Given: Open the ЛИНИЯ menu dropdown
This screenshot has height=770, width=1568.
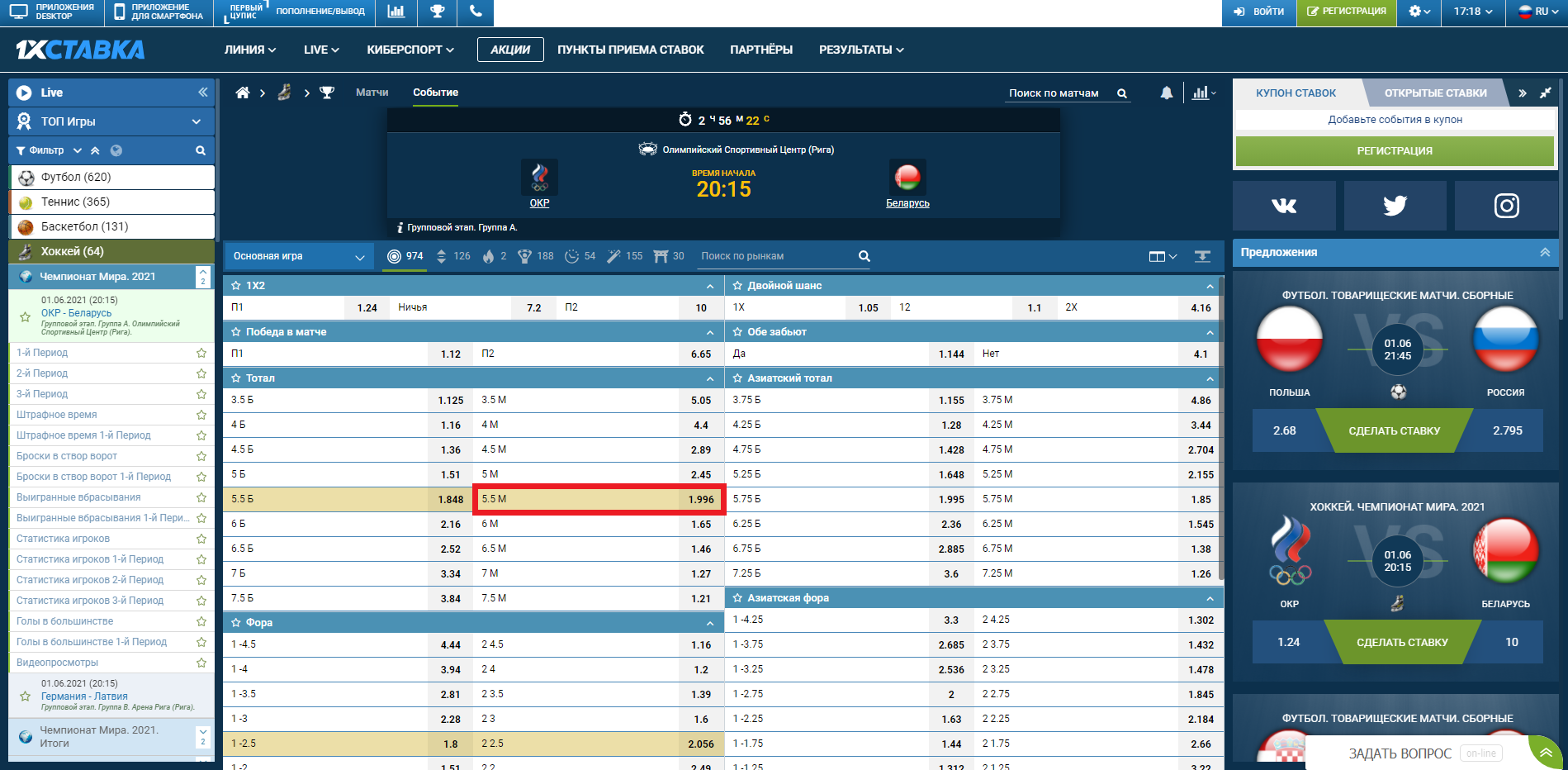Looking at the screenshot, I should (250, 50).
